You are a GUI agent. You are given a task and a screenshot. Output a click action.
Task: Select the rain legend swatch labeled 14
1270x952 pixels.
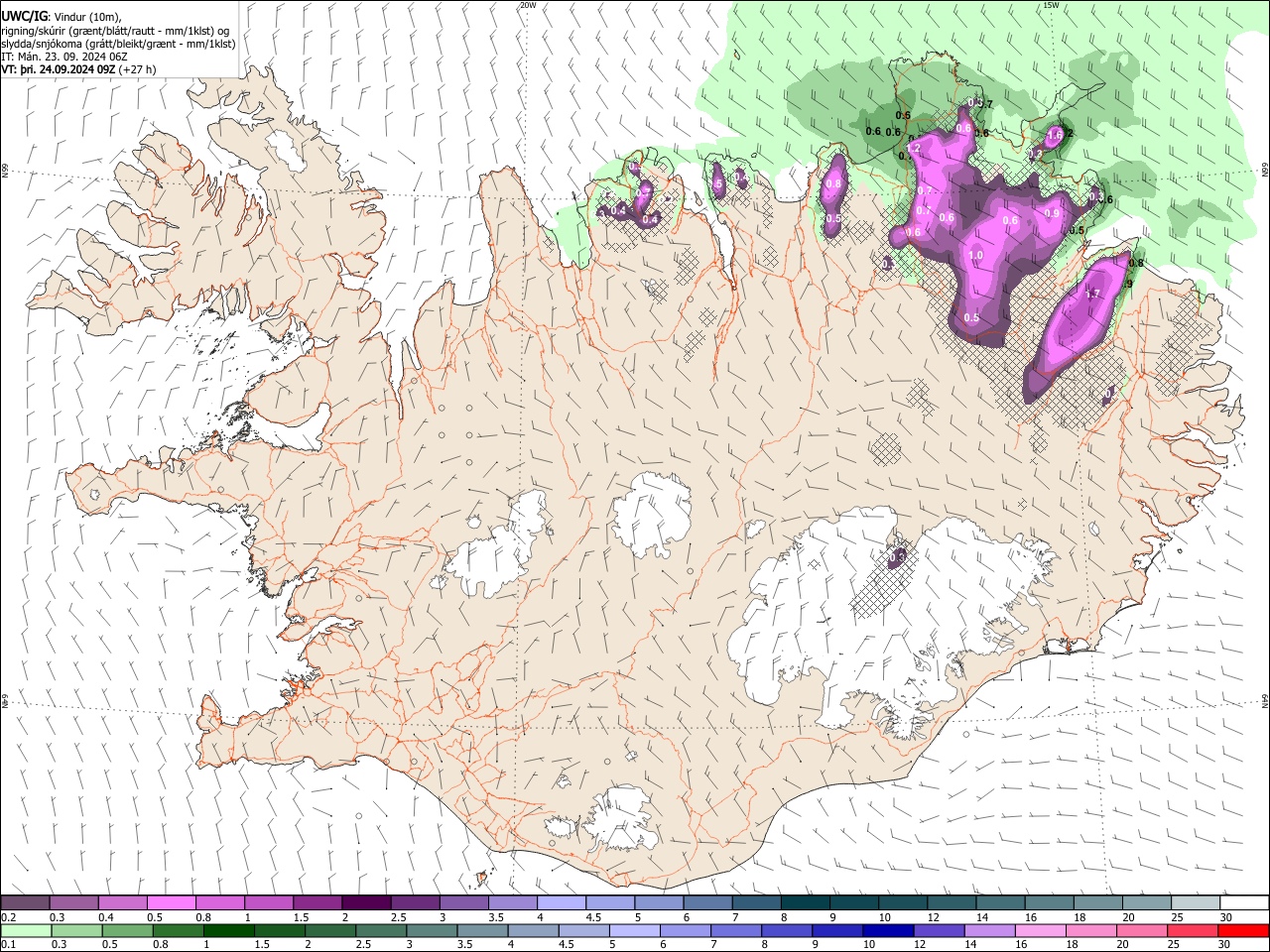(x=989, y=930)
